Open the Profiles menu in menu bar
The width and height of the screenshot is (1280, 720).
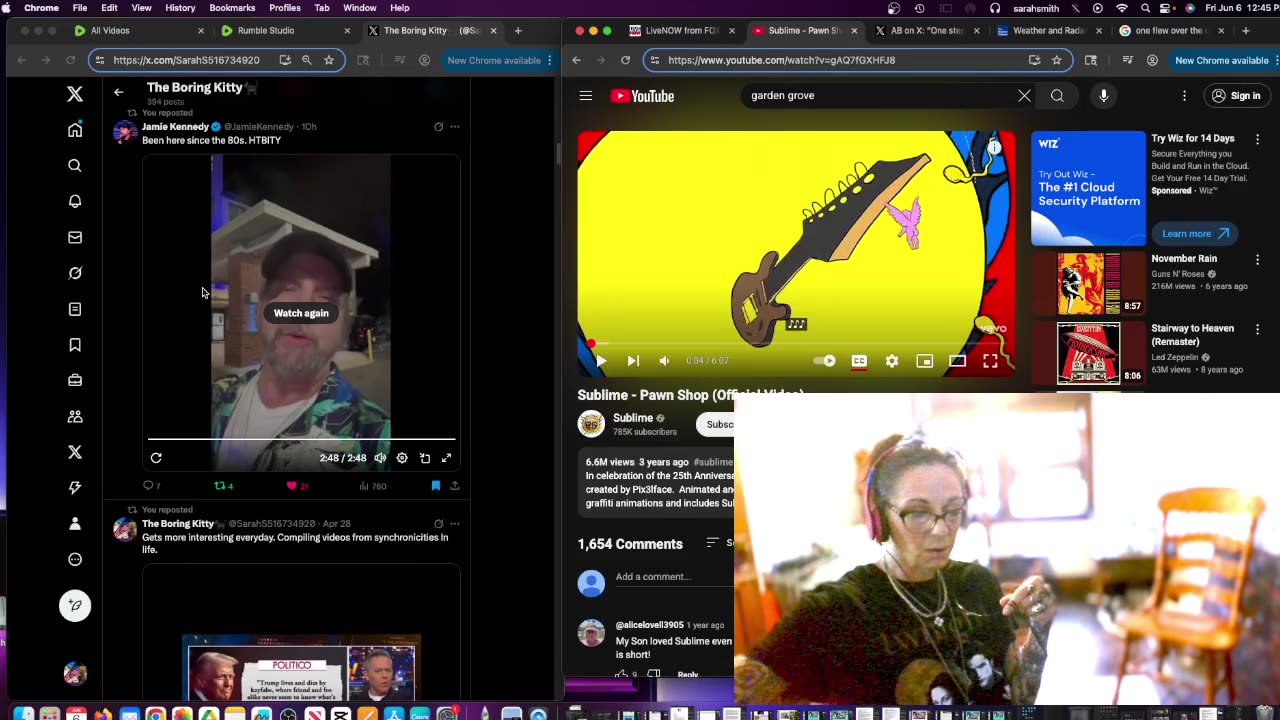285,8
